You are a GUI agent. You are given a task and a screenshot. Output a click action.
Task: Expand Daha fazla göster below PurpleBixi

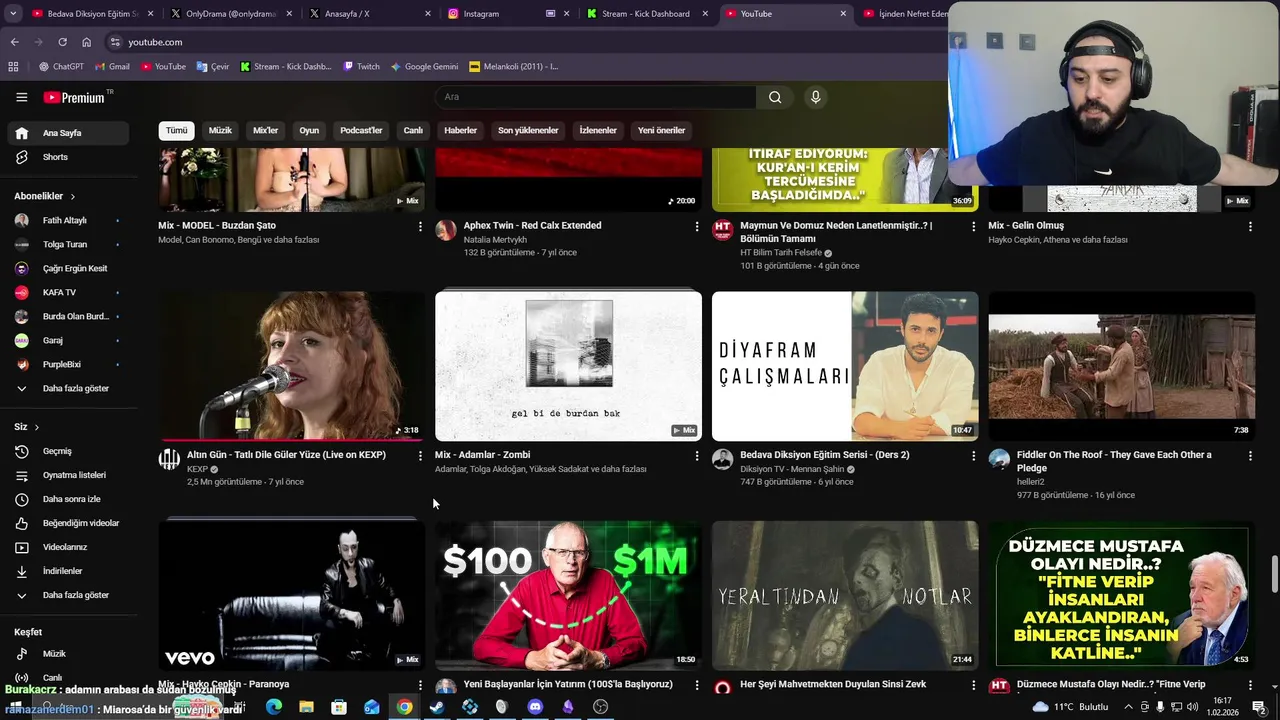[68, 389]
